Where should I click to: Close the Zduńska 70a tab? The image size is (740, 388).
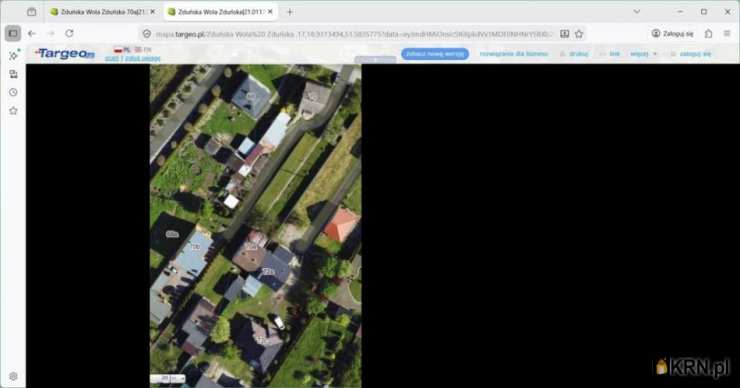152,12
